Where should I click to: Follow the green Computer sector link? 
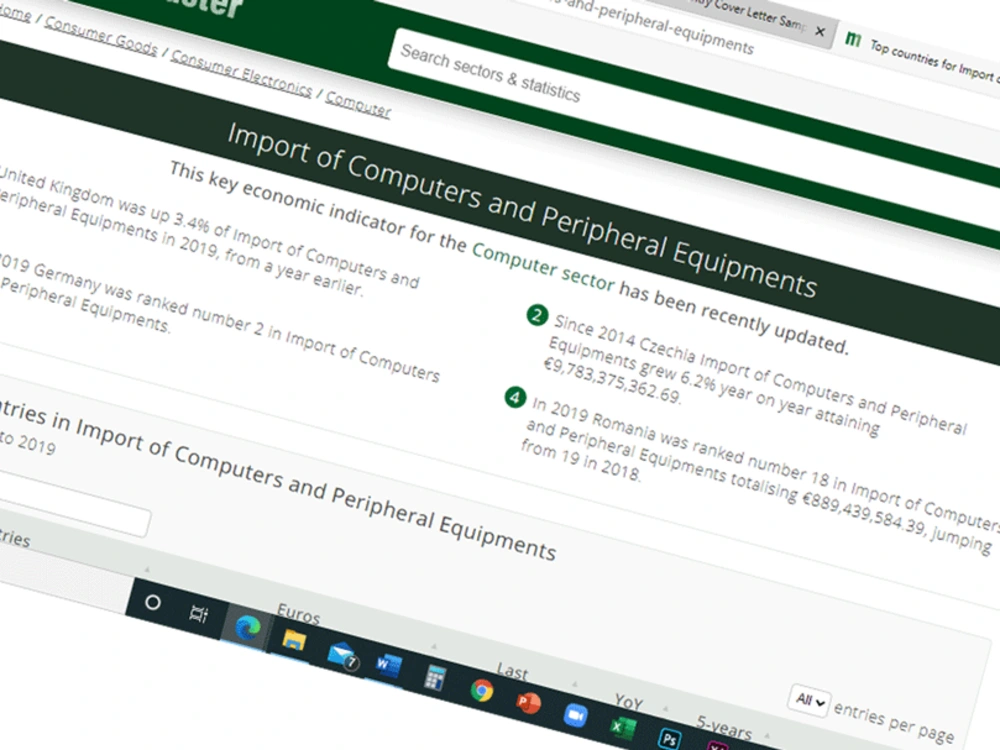click(x=543, y=266)
